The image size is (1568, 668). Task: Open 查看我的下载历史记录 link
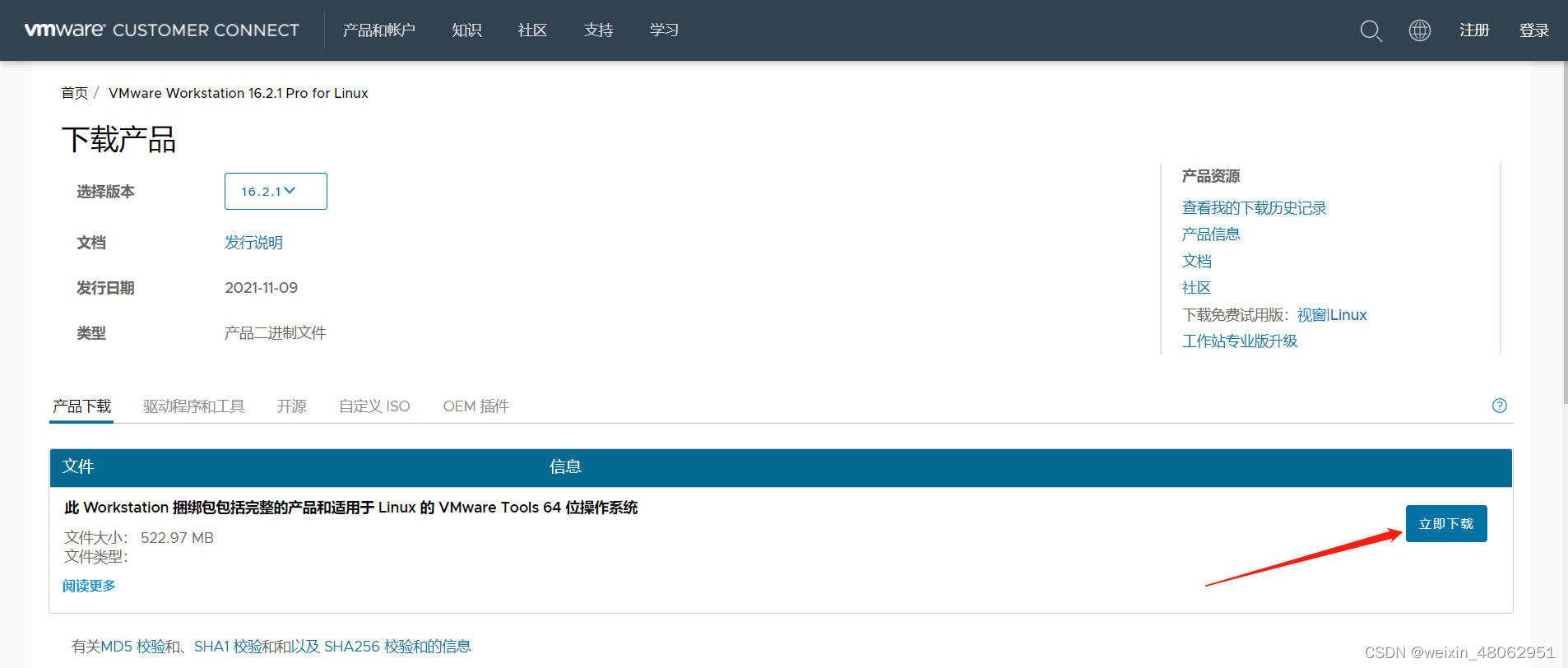pyautogui.click(x=1254, y=208)
